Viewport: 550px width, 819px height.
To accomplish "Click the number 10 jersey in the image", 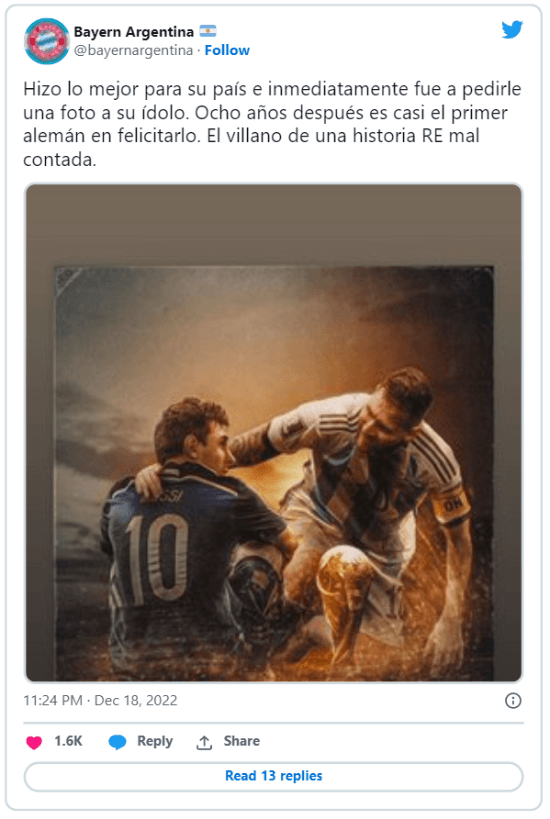I will click(x=157, y=555).
